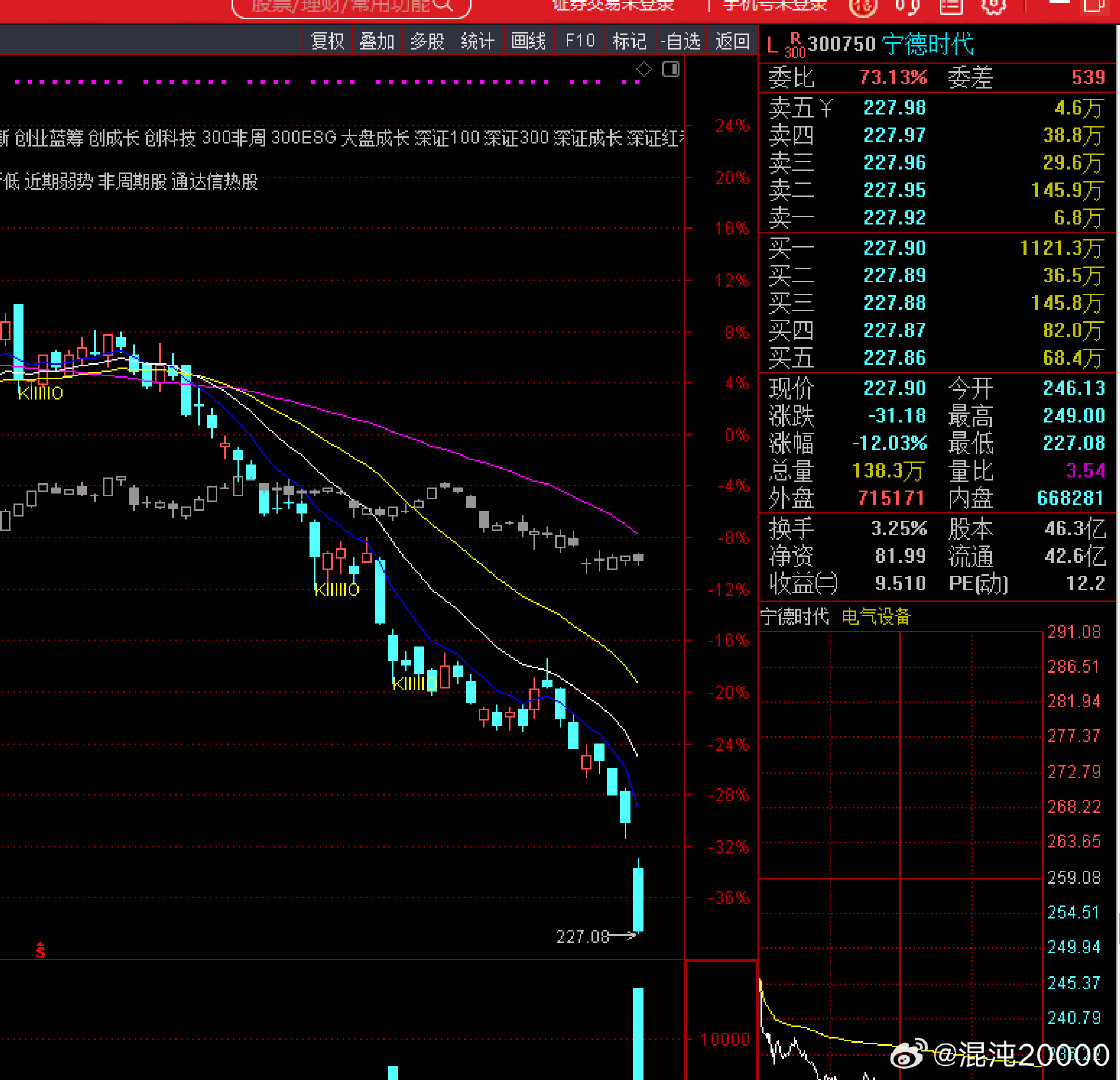
Task: Open the 复权 menu
Action: click(328, 41)
